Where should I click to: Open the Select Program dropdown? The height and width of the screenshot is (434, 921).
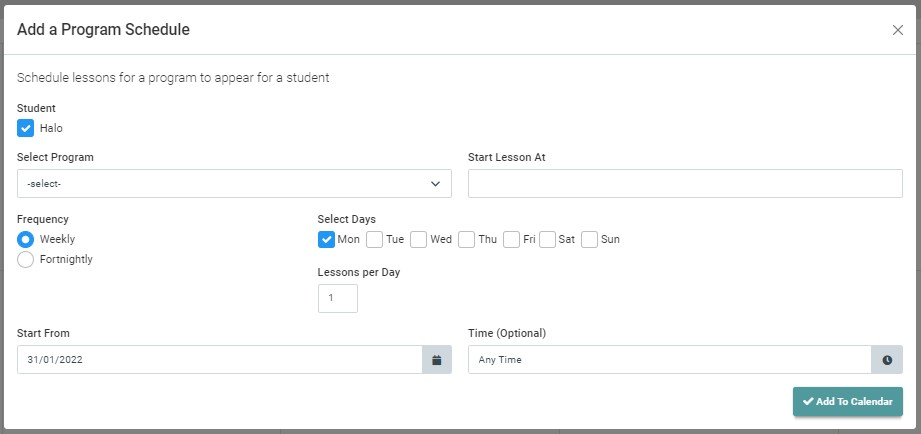pos(234,184)
